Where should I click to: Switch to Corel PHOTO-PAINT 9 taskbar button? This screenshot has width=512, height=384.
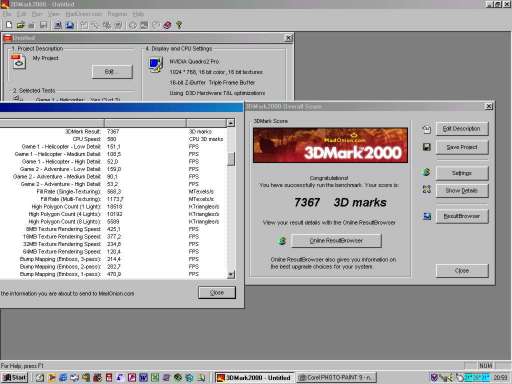[x=336, y=377]
